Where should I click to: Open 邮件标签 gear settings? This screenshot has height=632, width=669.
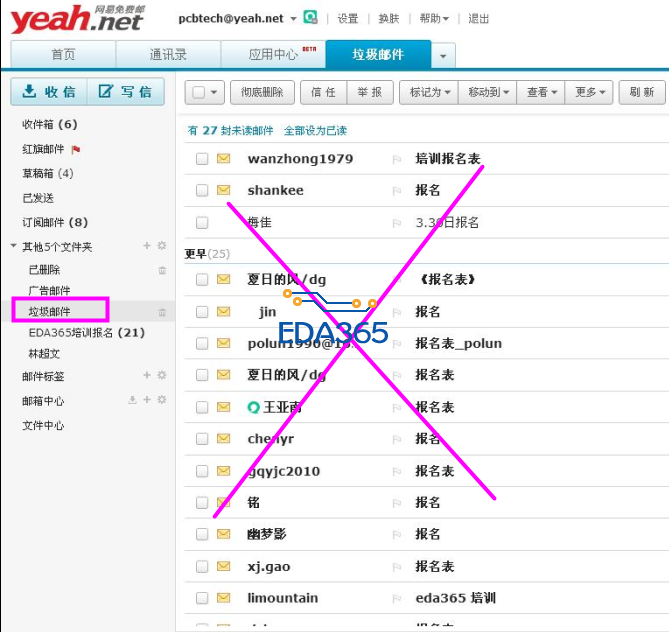(162, 375)
